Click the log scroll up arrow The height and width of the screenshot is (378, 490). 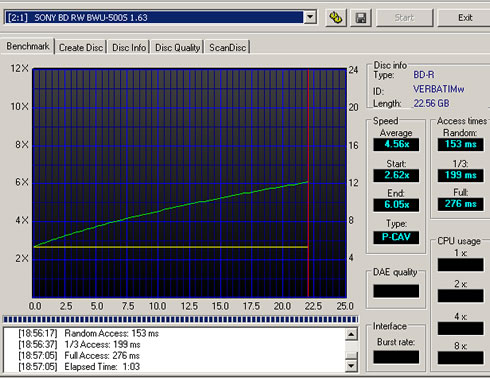coord(351,334)
